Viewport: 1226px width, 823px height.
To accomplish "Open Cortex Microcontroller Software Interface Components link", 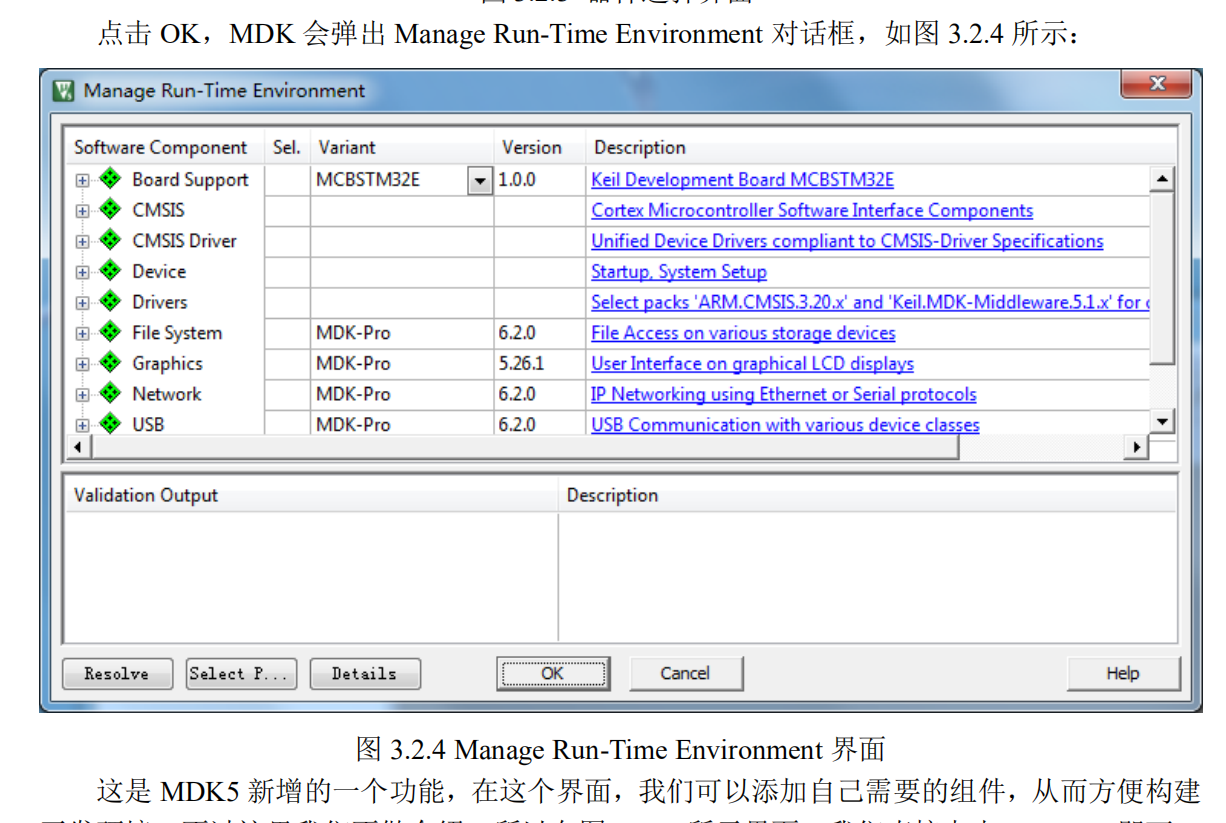I will (x=812, y=211).
